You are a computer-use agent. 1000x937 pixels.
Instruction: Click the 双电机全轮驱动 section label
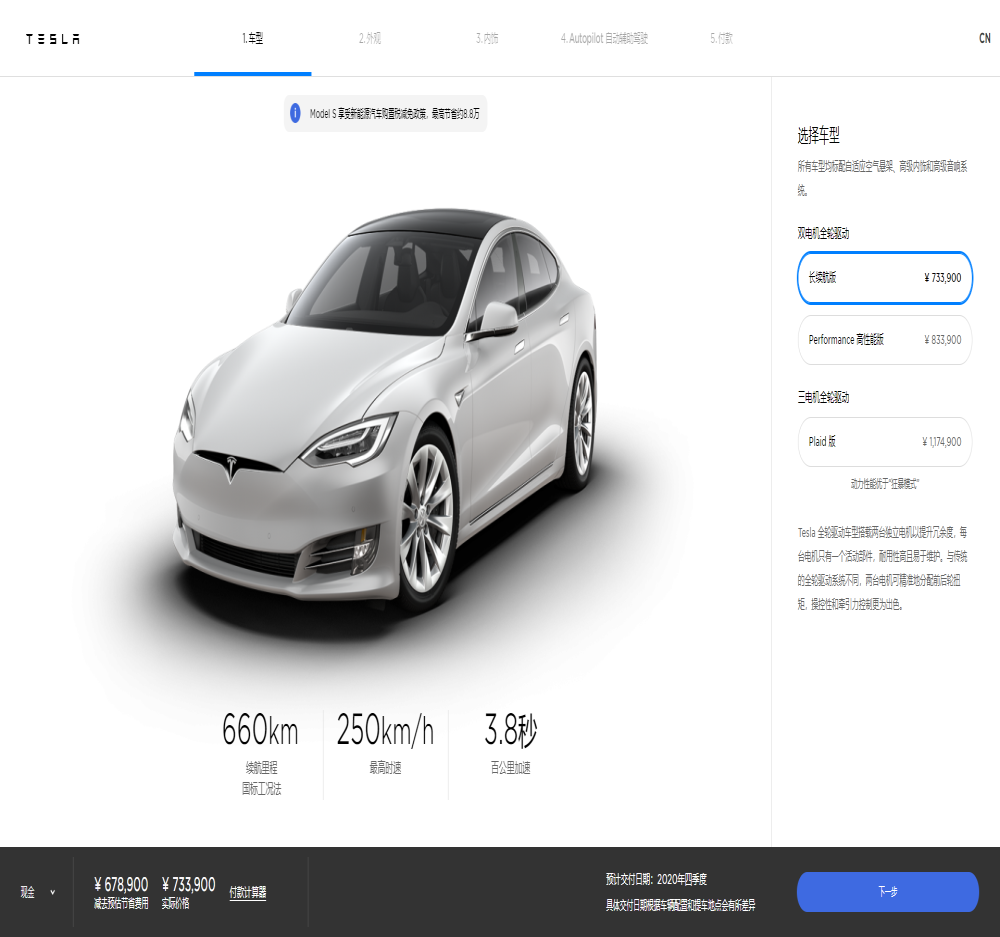[823, 233]
